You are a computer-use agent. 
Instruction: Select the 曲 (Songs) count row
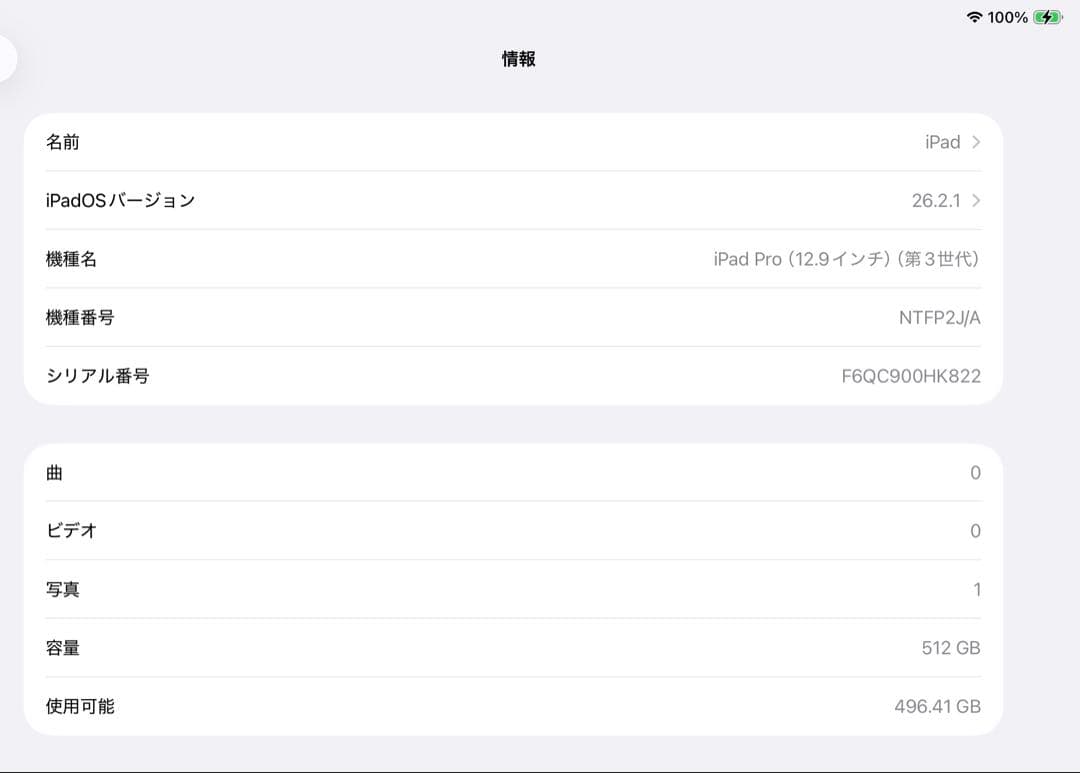point(512,472)
